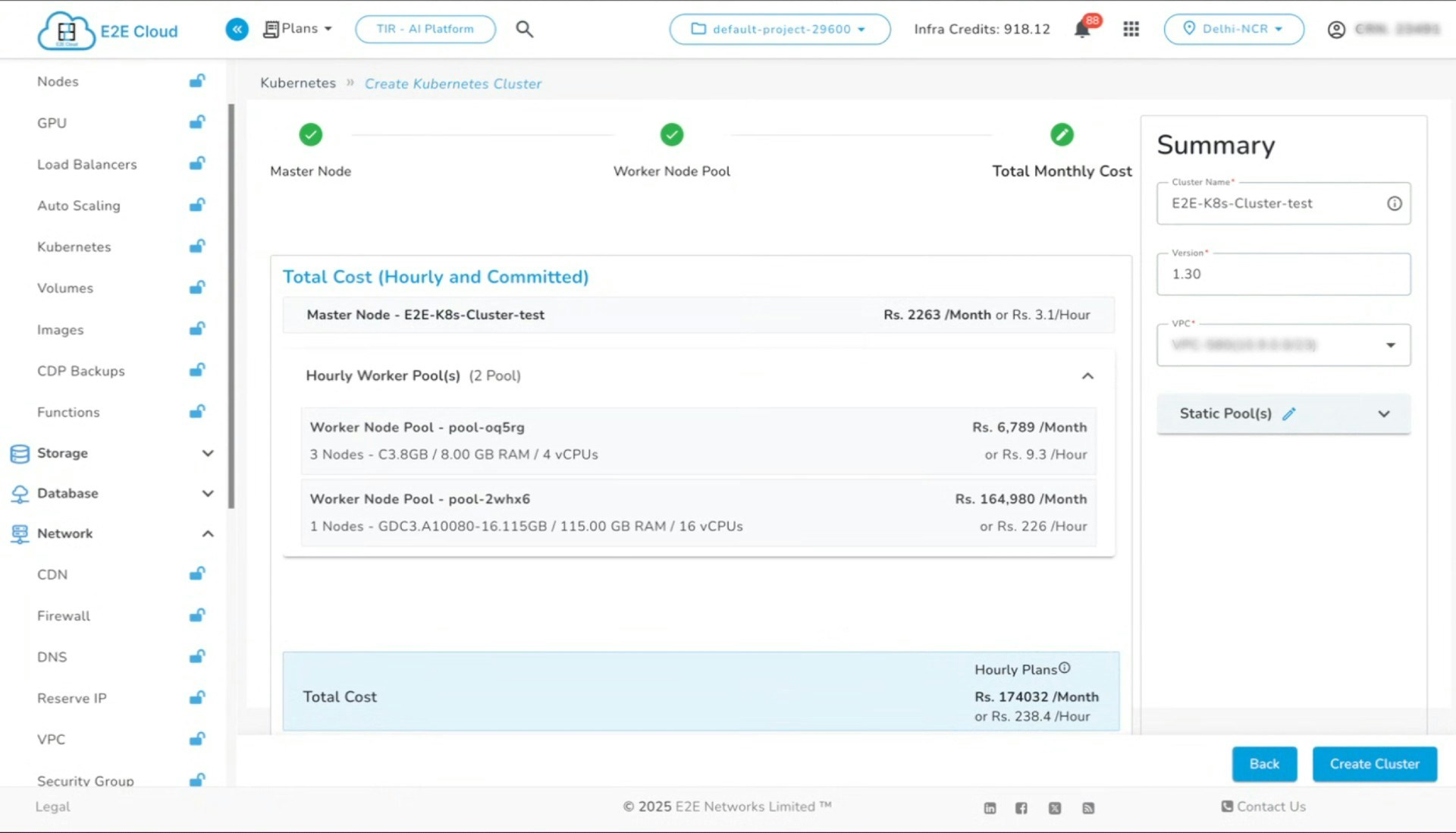Click lock icon next to DNS
This screenshot has width=1456, height=833.
197,656
